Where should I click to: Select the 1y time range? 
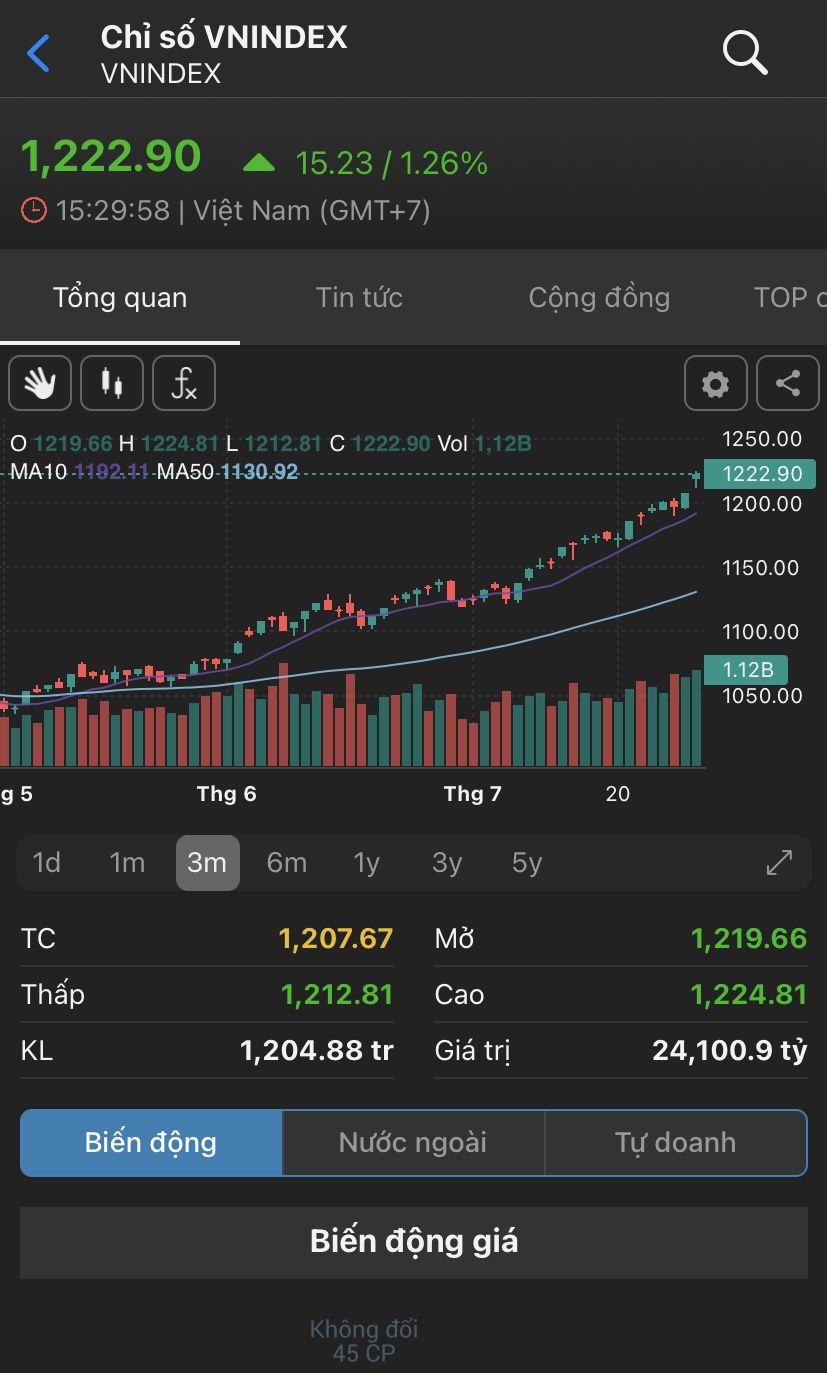[367, 863]
